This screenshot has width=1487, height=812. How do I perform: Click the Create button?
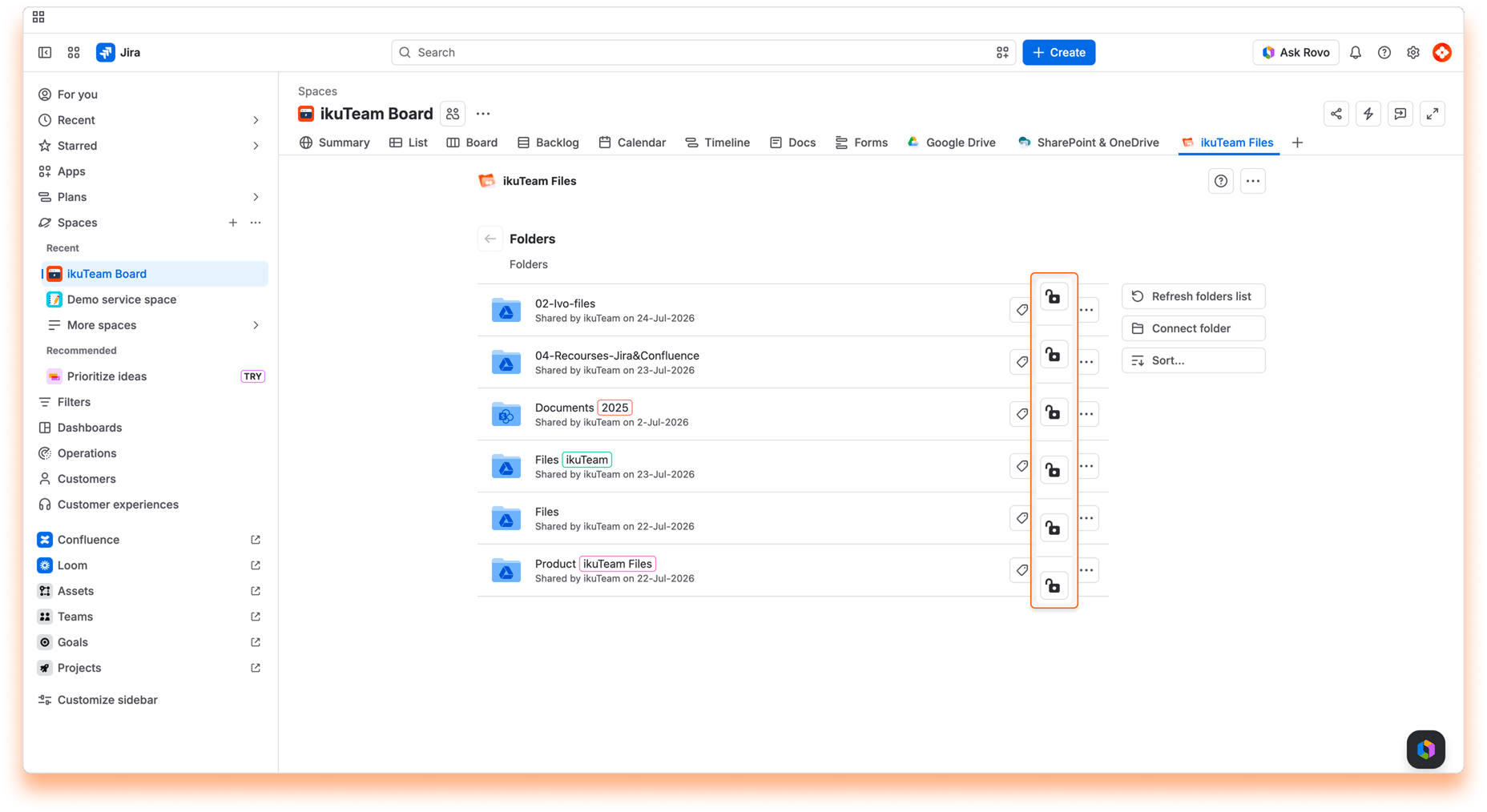(1058, 52)
